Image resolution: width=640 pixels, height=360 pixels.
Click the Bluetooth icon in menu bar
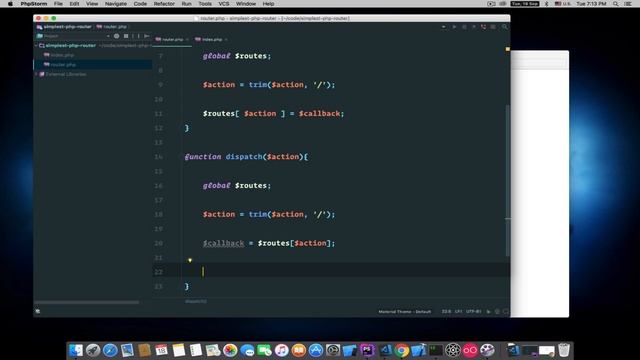(547, 4)
